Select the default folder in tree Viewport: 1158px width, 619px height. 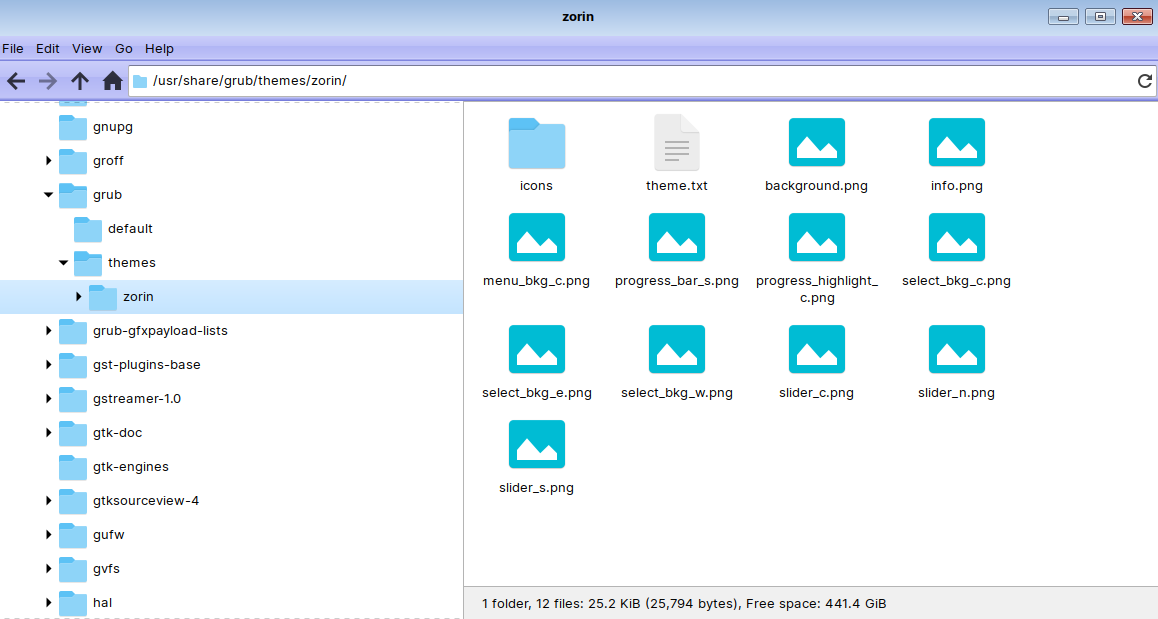click(130, 229)
